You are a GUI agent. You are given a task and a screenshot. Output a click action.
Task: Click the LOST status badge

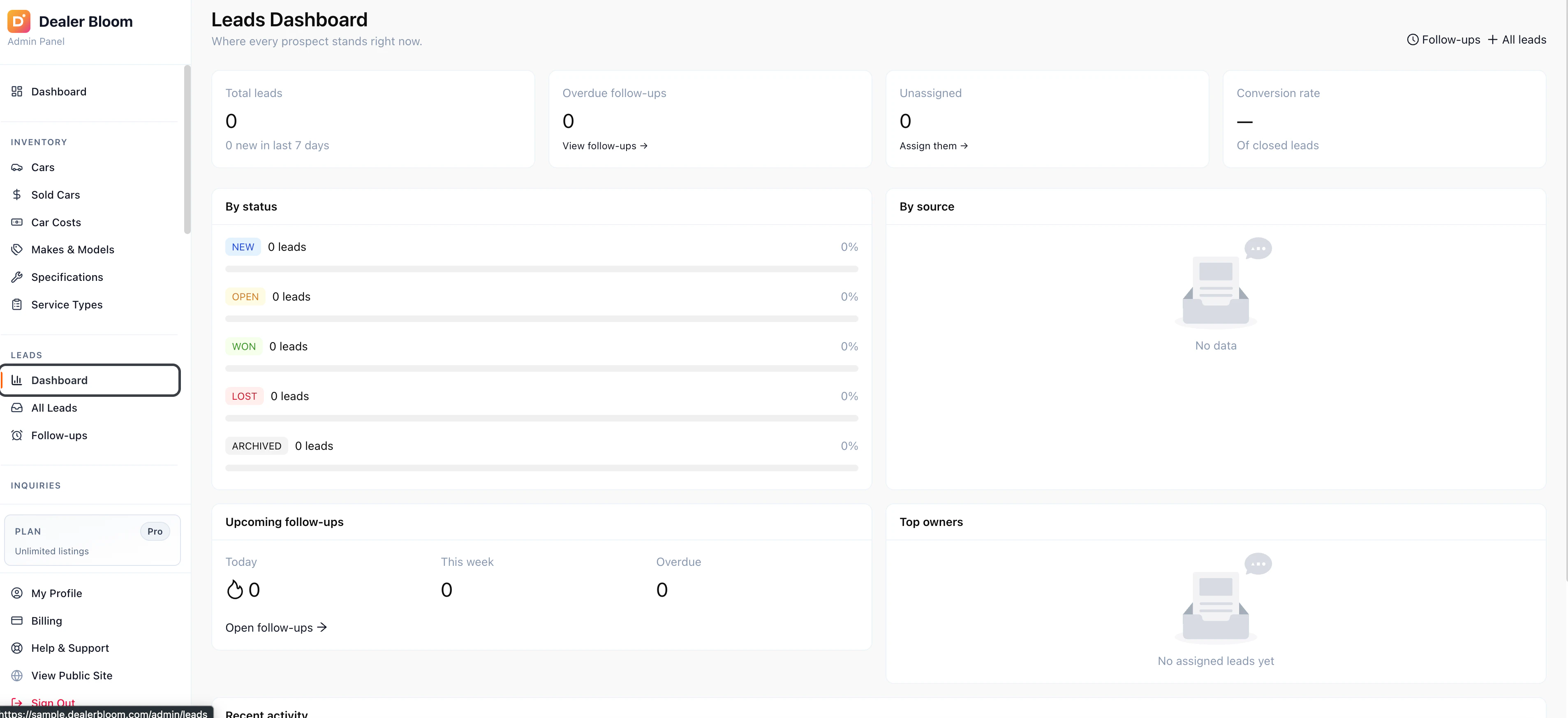tap(244, 396)
